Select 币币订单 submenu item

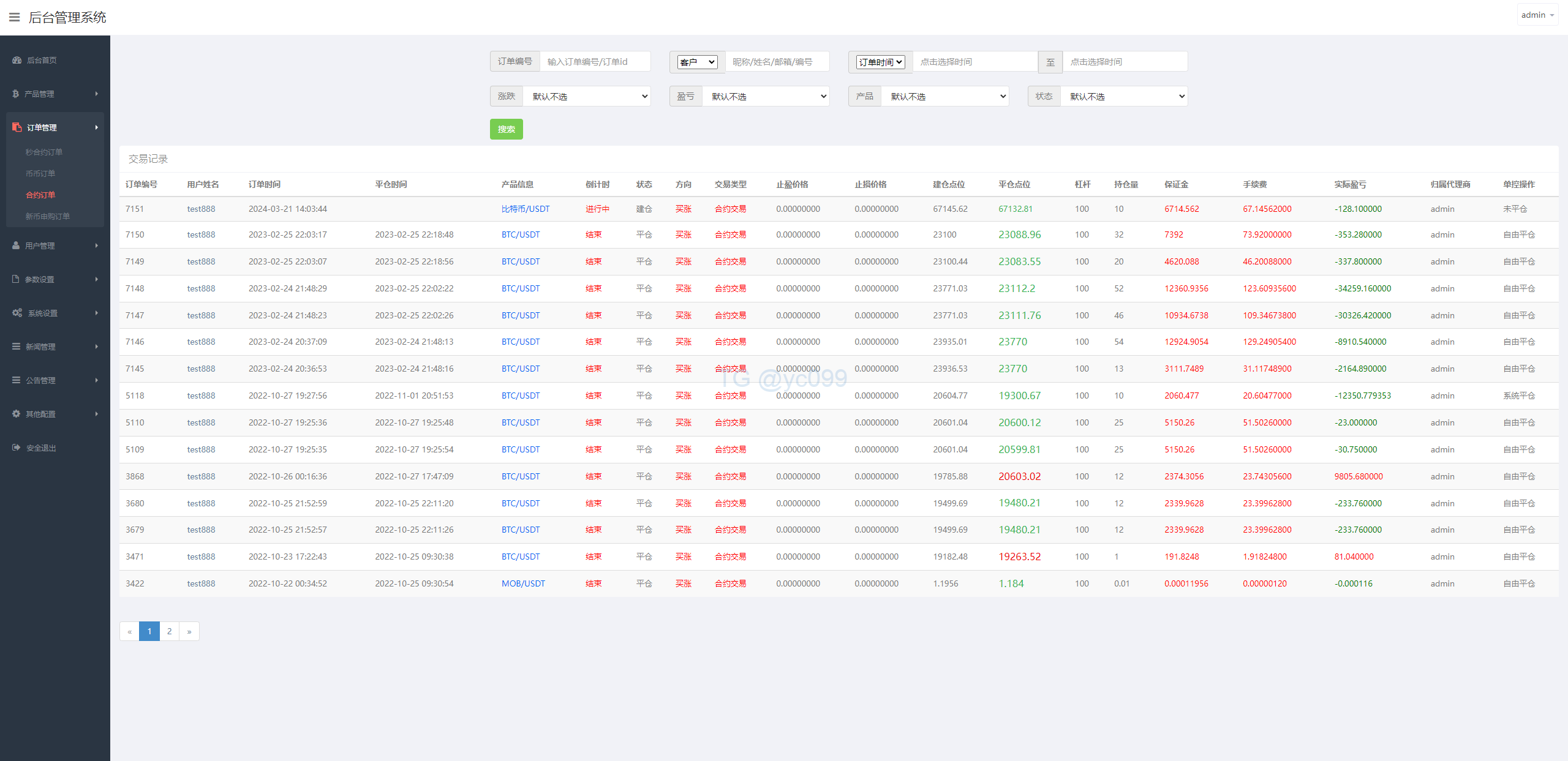point(40,173)
